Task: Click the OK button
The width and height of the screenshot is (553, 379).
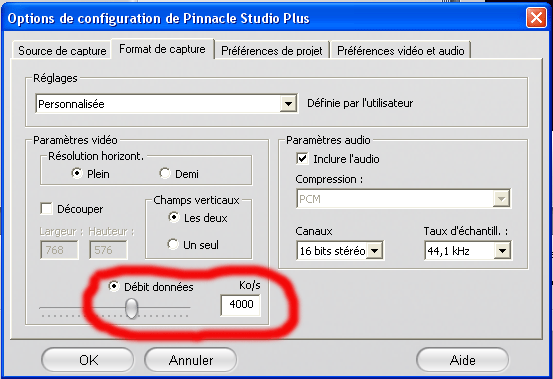Action: pos(88,360)
